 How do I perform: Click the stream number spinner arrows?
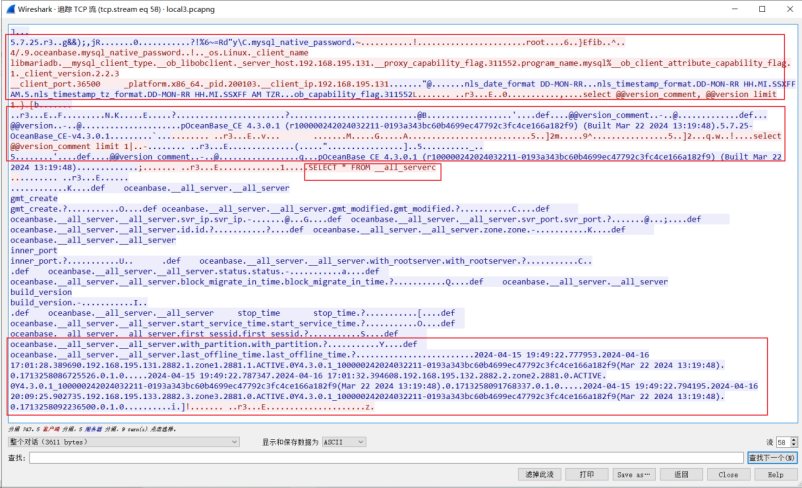click(x=793, y=442)
